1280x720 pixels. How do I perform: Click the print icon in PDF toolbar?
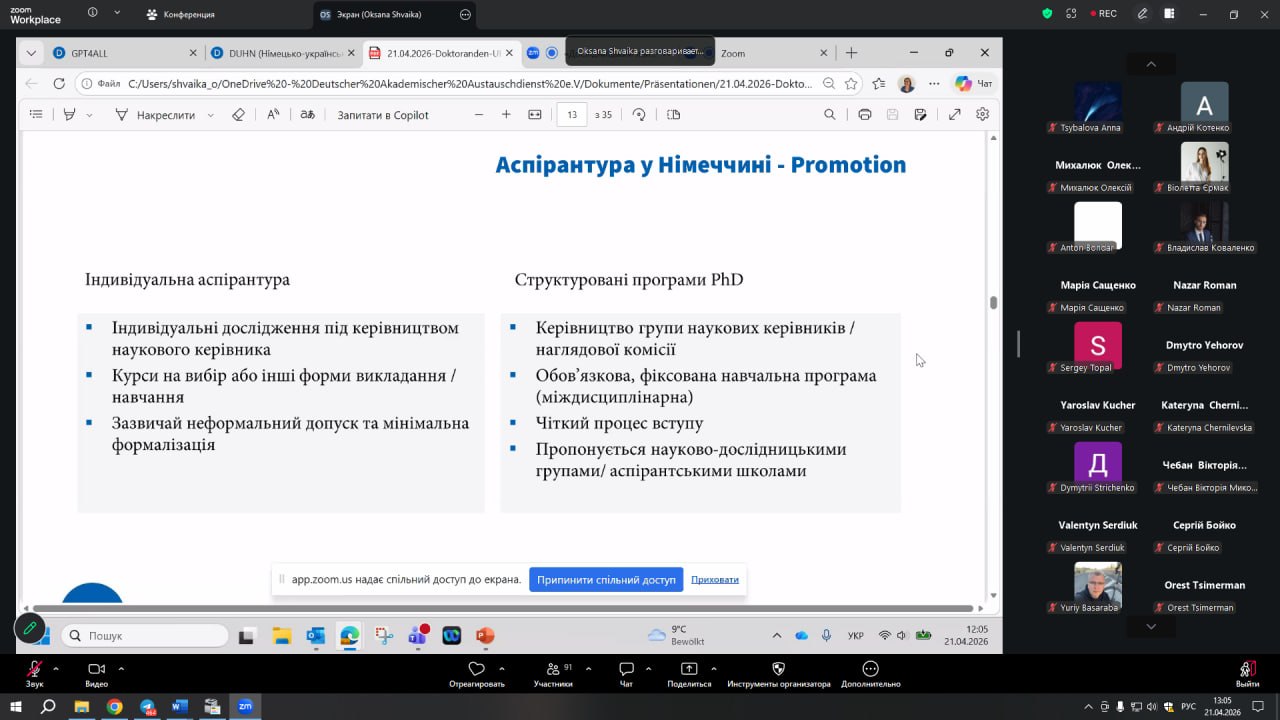[x=864, y=115]
